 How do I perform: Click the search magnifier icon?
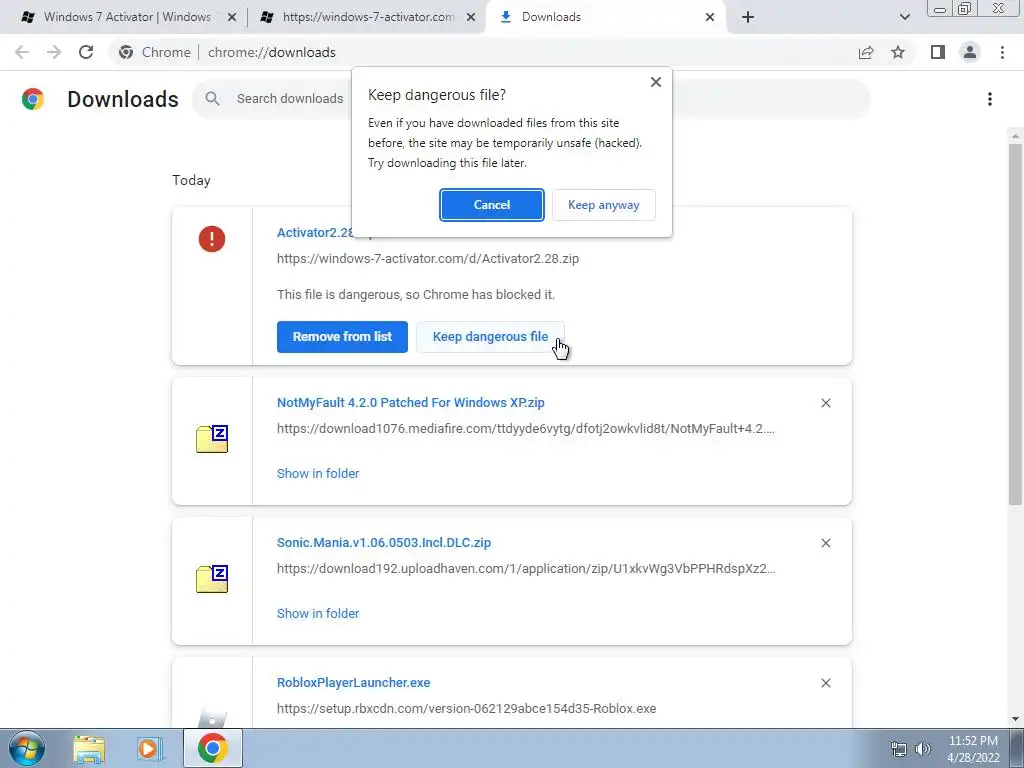[x=212, y=99]
